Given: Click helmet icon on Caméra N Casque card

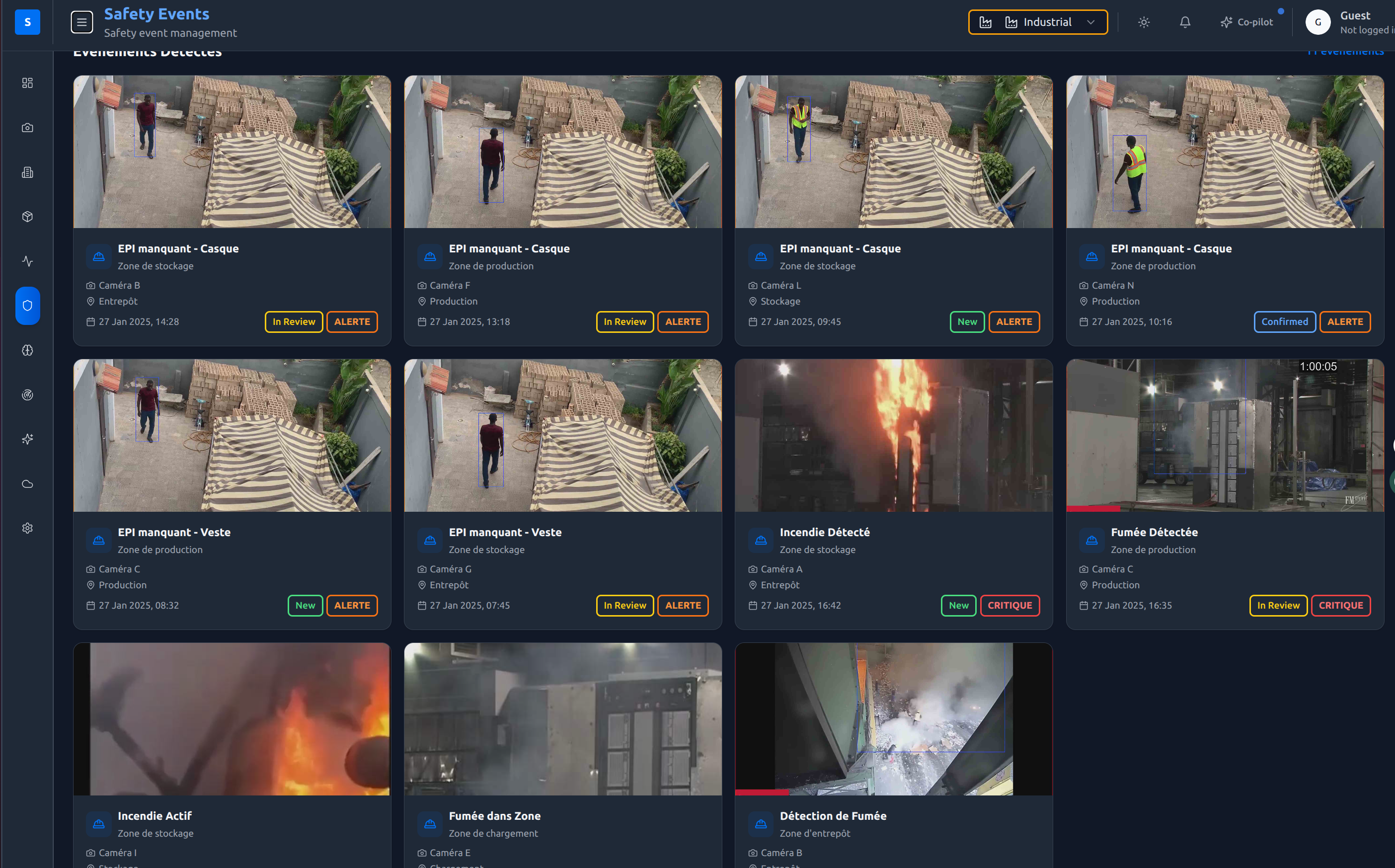Looking at the screenshot, I should click(x=1091, y=256).
